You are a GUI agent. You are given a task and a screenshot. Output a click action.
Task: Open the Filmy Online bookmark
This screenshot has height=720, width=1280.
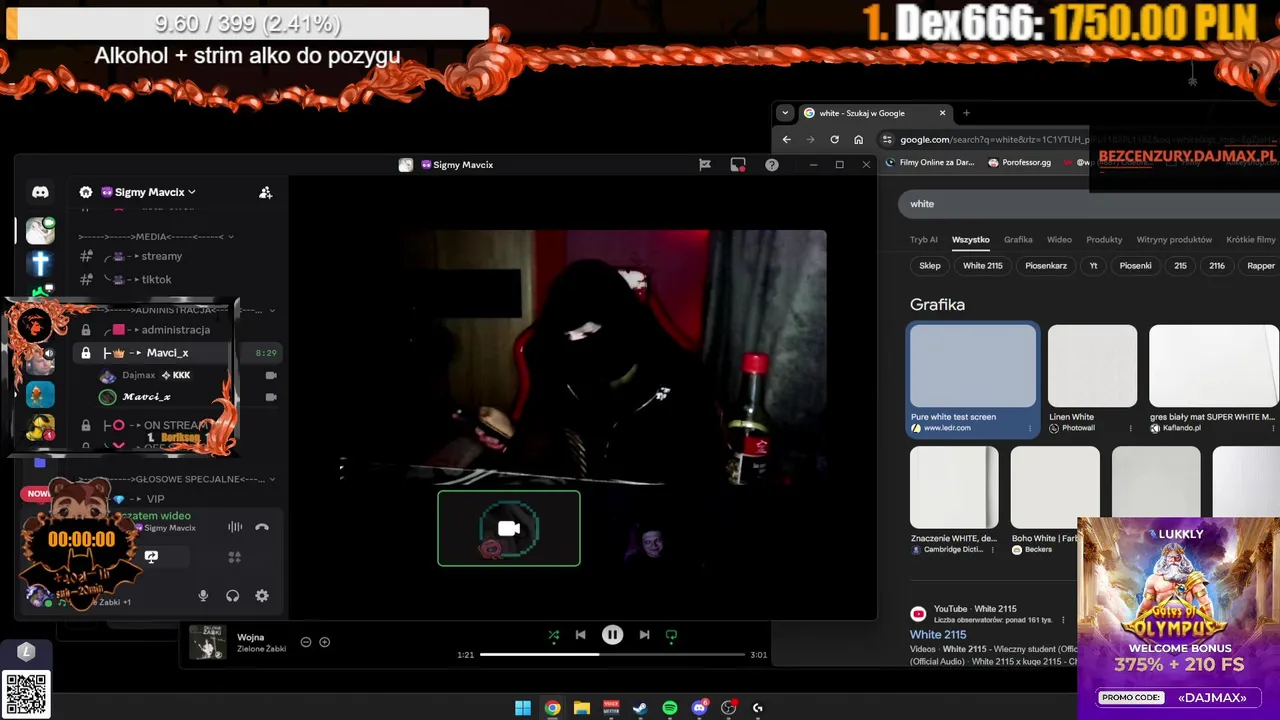click(930, 163)
